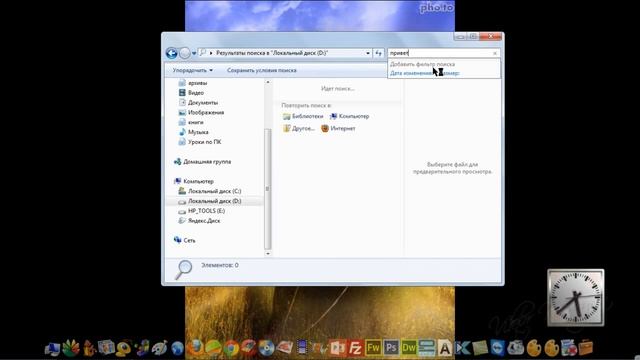
Task: Open the photo stack icon in the dock
Action: coord(106,348)
